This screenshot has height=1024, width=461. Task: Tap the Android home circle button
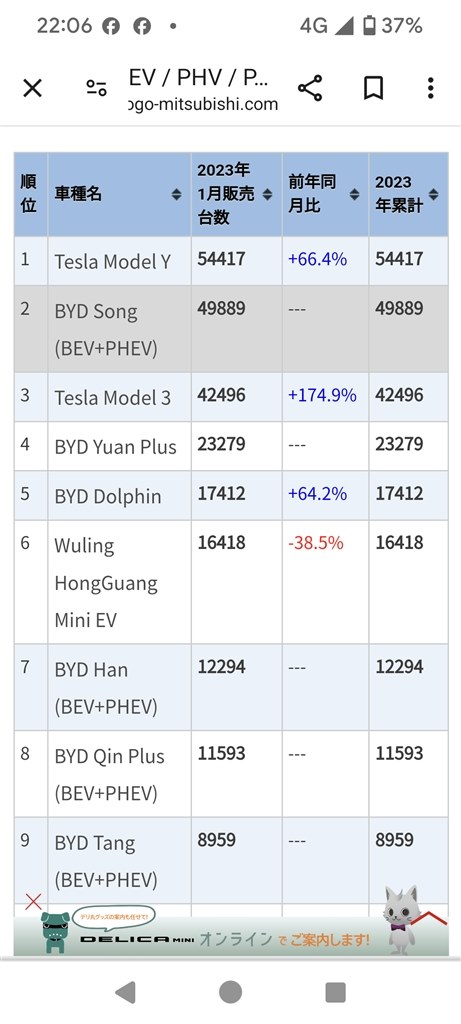230,992
